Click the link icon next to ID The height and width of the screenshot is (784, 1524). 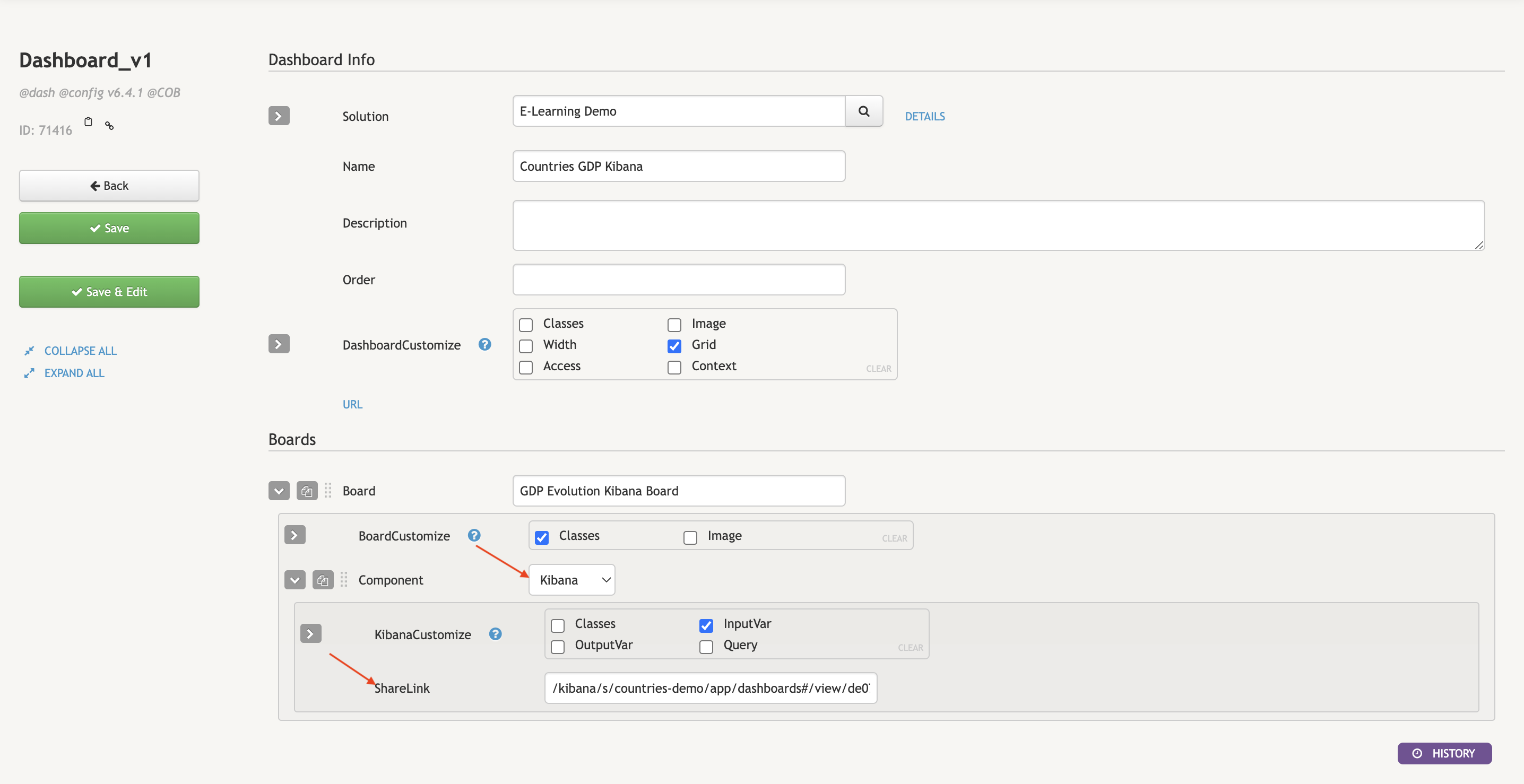tap(109, 125)
